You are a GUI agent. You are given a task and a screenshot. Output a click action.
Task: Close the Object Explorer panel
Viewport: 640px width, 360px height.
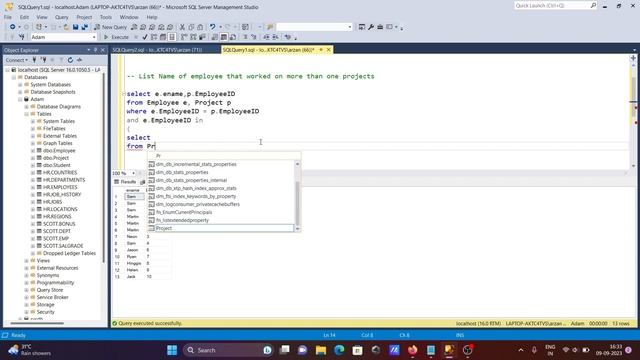pos(102,50)
